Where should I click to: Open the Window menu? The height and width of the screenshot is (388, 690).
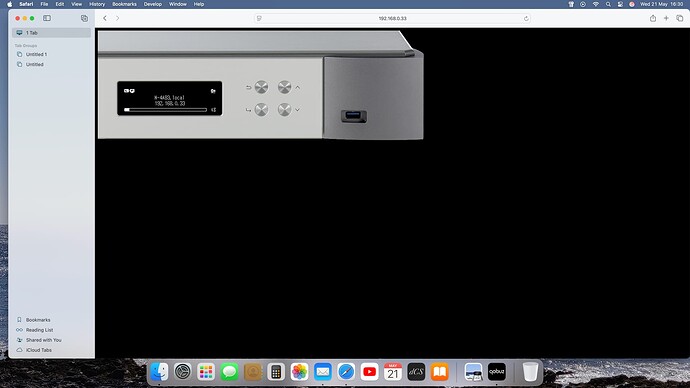coord(178,4)
